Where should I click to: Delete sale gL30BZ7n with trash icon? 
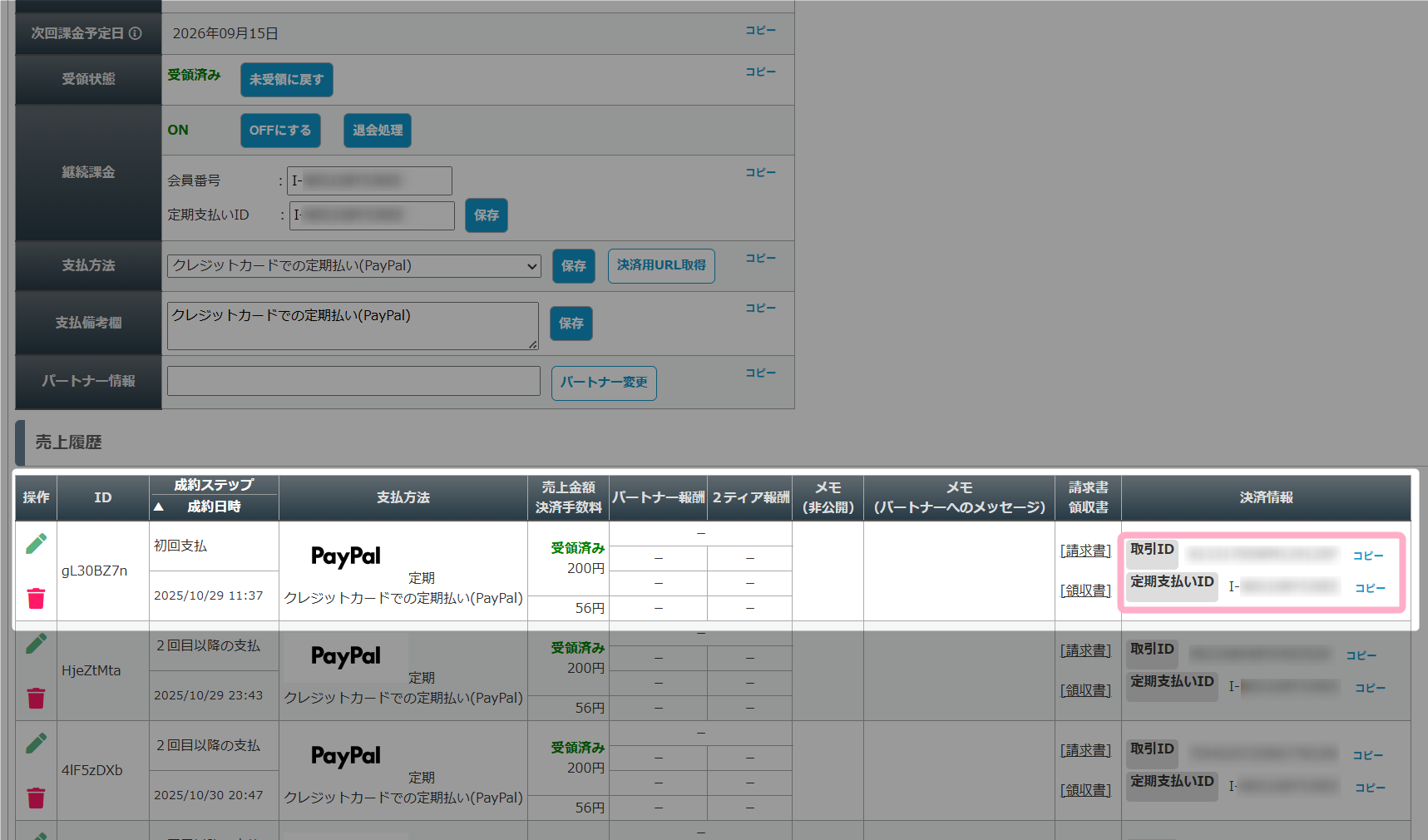point(36,598)
